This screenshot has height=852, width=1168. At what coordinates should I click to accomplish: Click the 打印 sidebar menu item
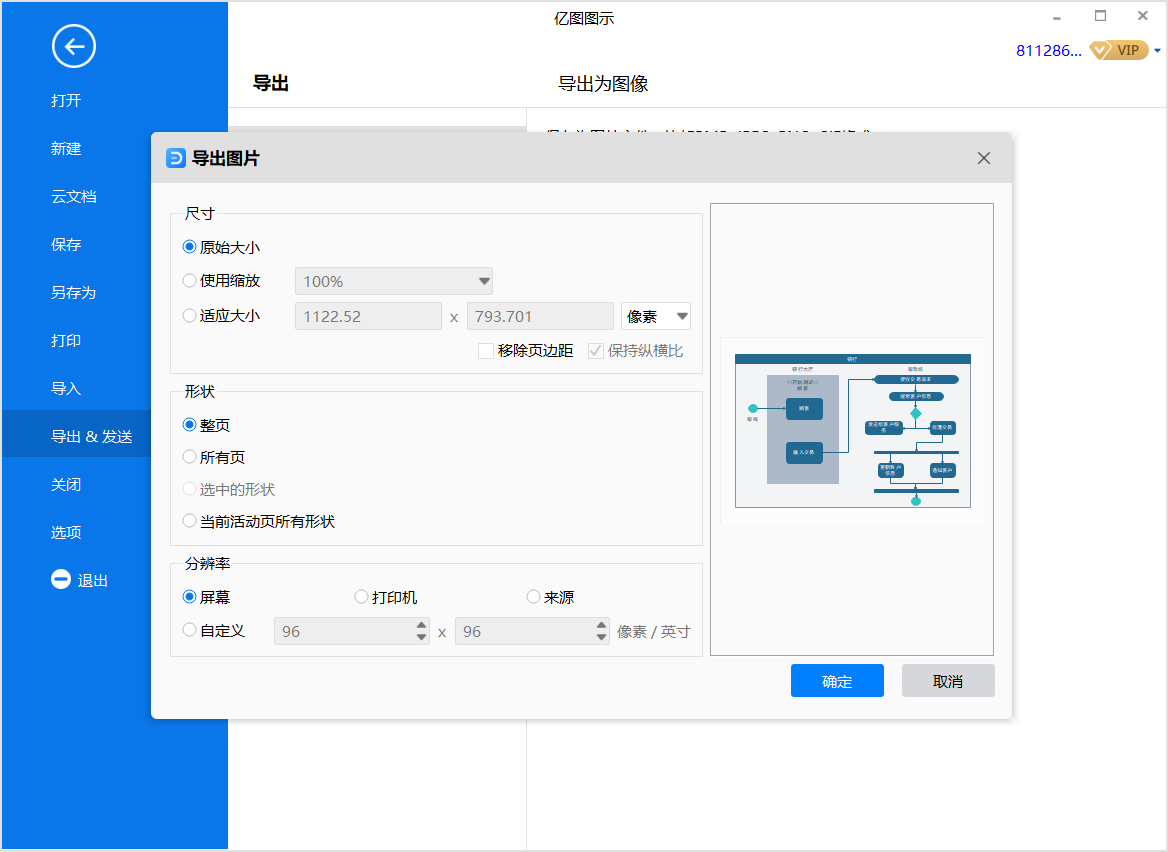point(66,340)
